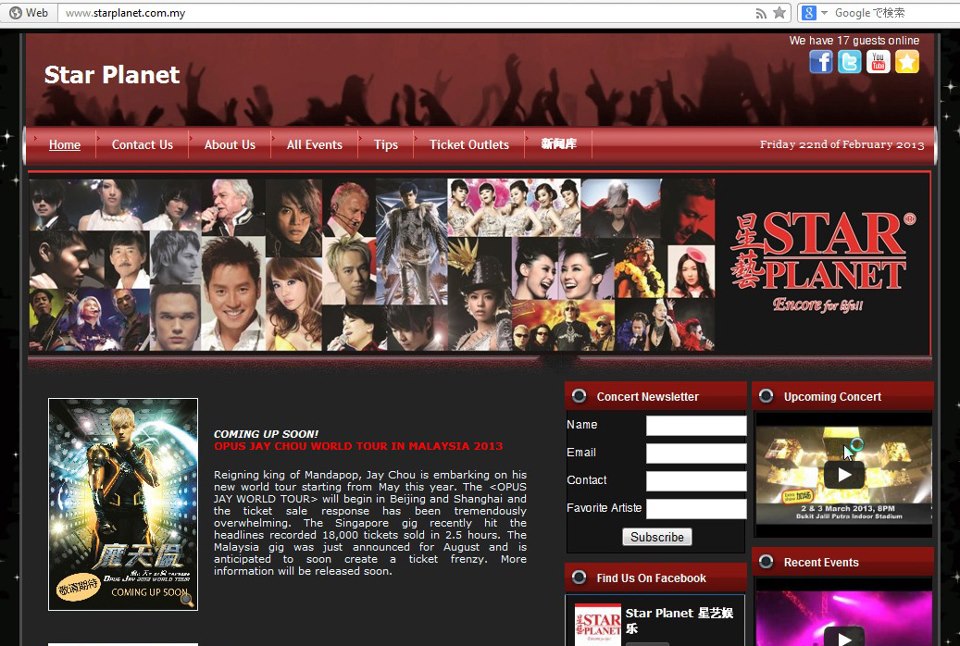Open Jay Chou concert poster thumbnail
Screen dimensions: 960x646
123,505
